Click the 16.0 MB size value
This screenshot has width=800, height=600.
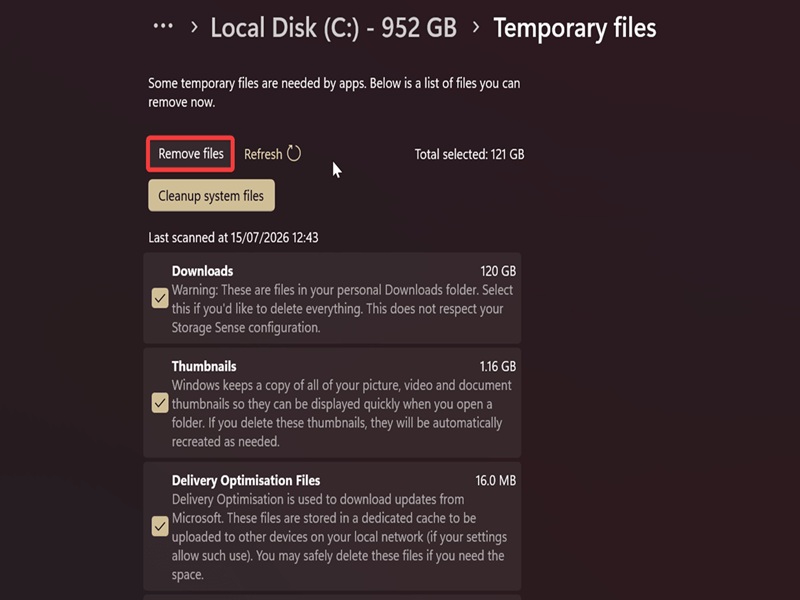point(495,481)
